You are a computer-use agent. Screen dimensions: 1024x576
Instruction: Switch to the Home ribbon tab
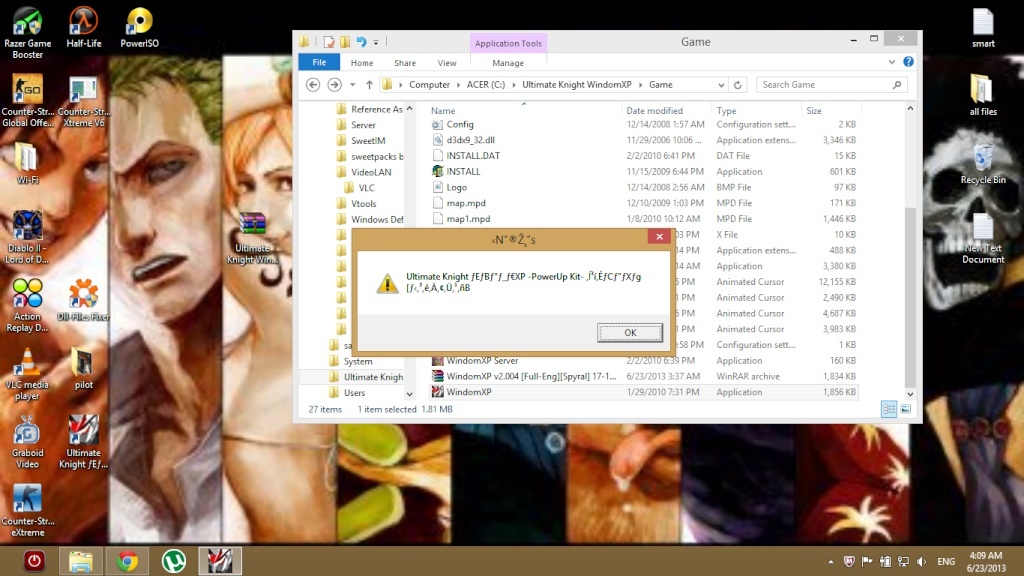pyautogui.click(x=362, y=63)
